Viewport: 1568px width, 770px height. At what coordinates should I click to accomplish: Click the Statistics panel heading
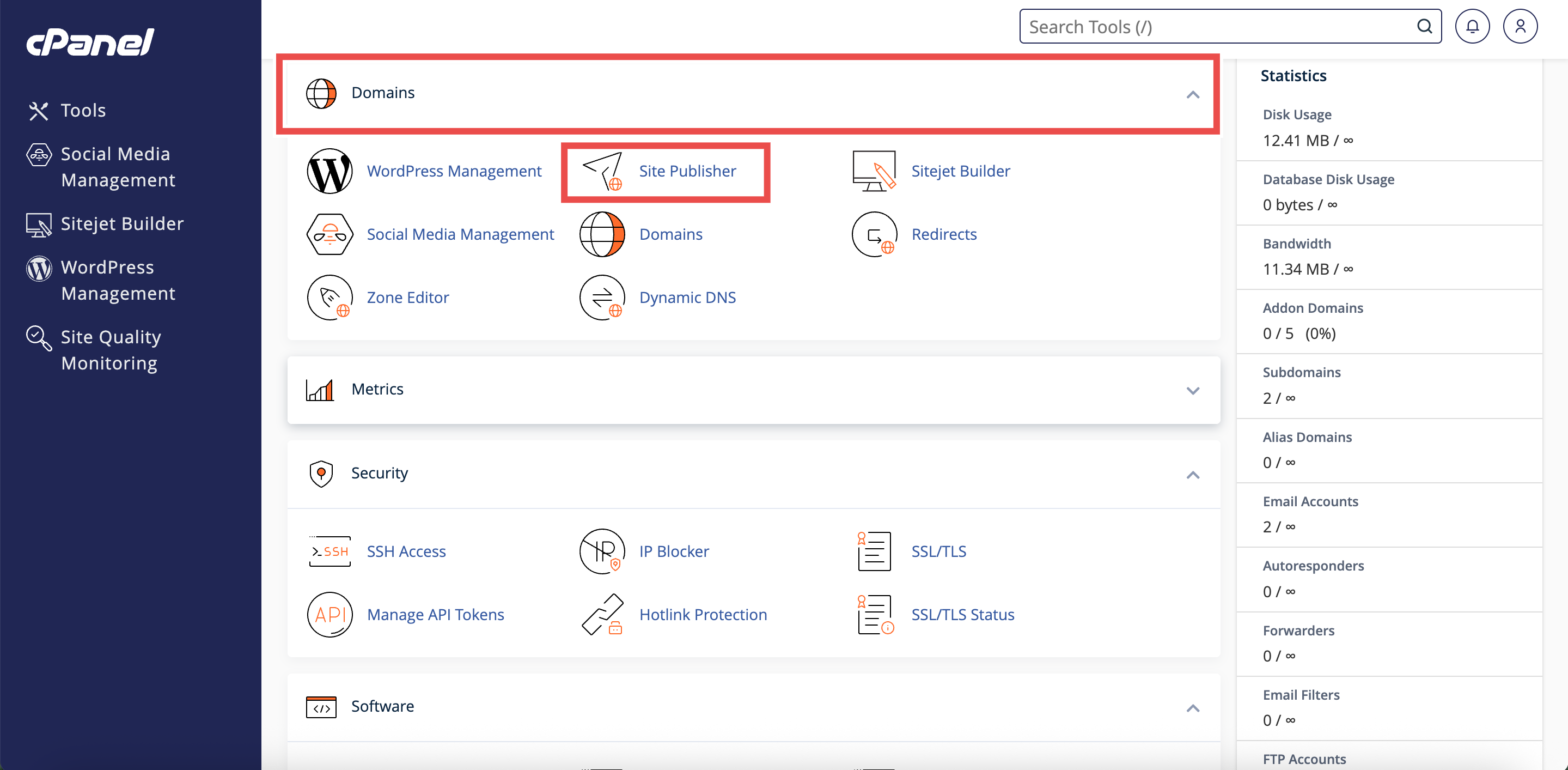tap(1293, 76)
